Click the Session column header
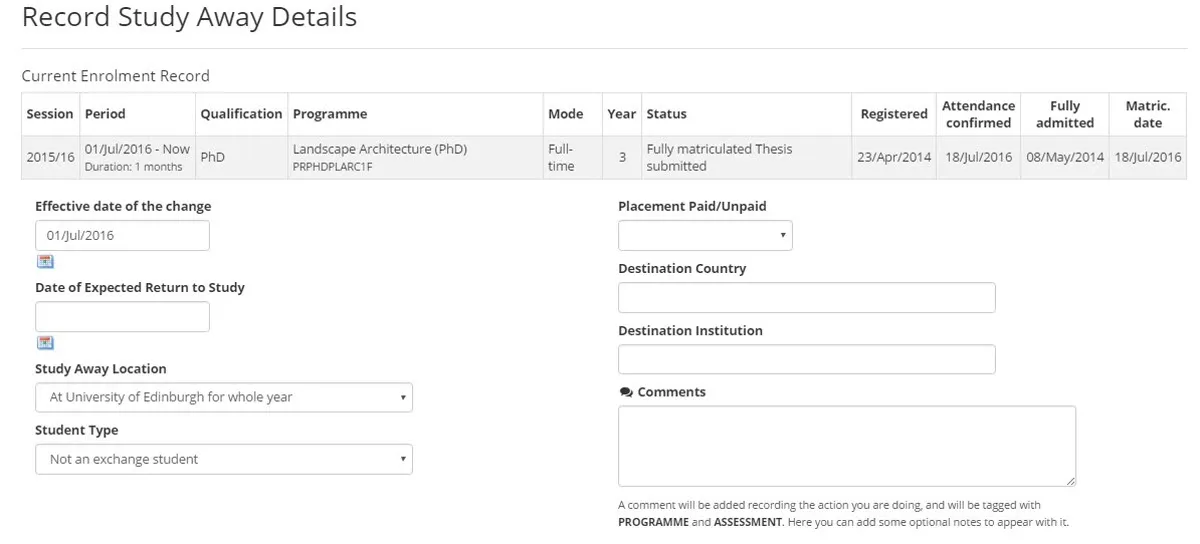Image resolution: width=1200 pixels, height=544 pixels. click(50, 114)
